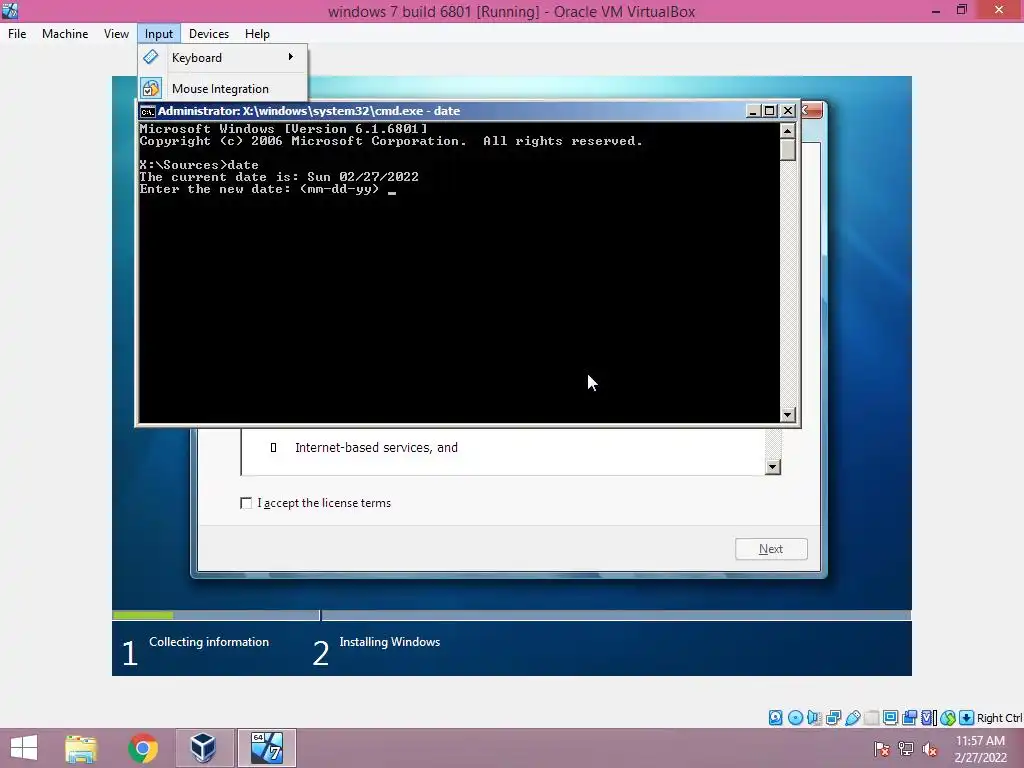Open the Action Center flag tray icon
The width and height of the screenshot is (1024, 768).
tap(882, 749)
